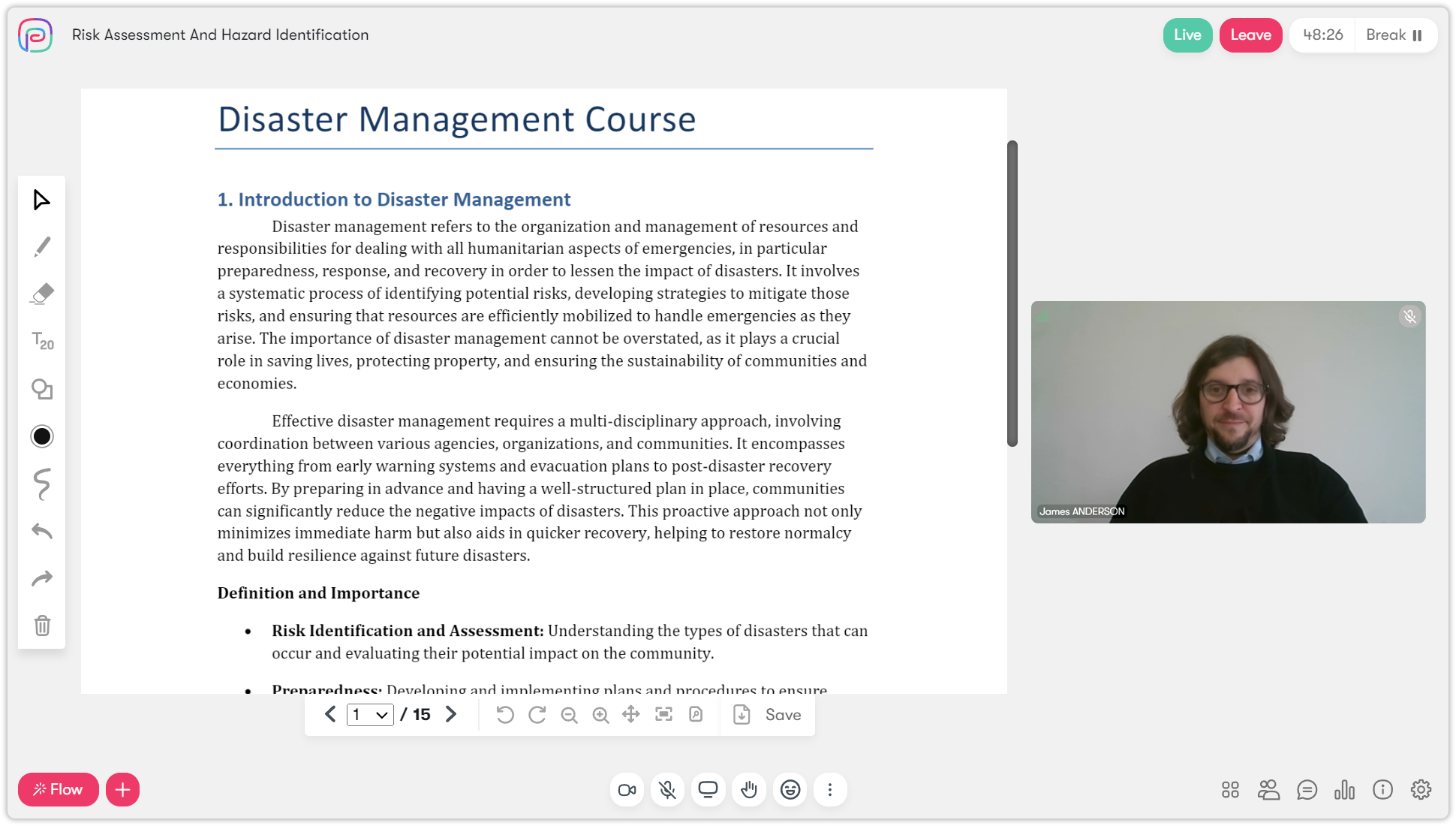Open more options three-dot menu
This screenshot has height=826, width=1456.
click(x=830, y=790)
